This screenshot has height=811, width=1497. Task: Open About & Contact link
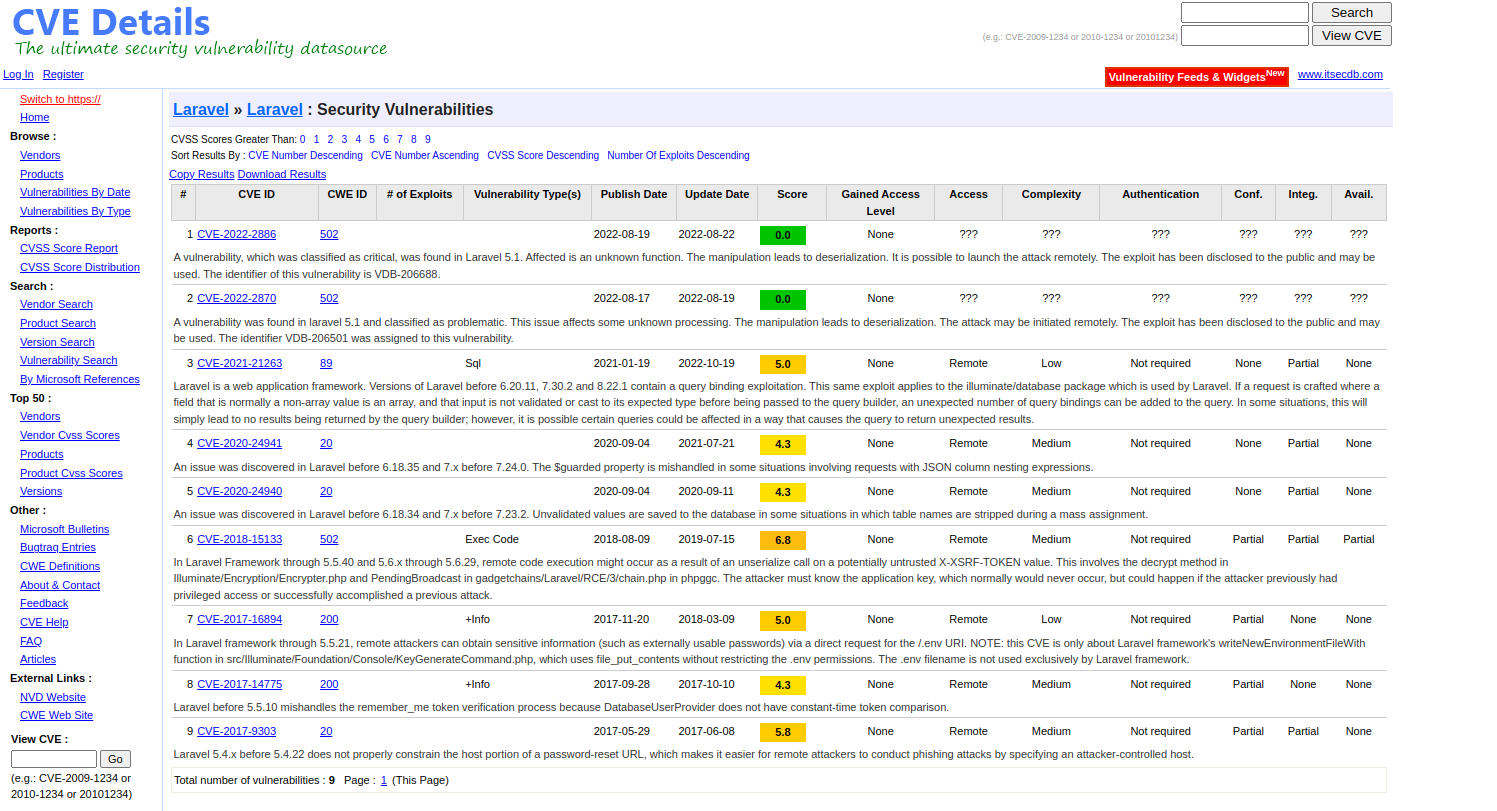[60, 585]
